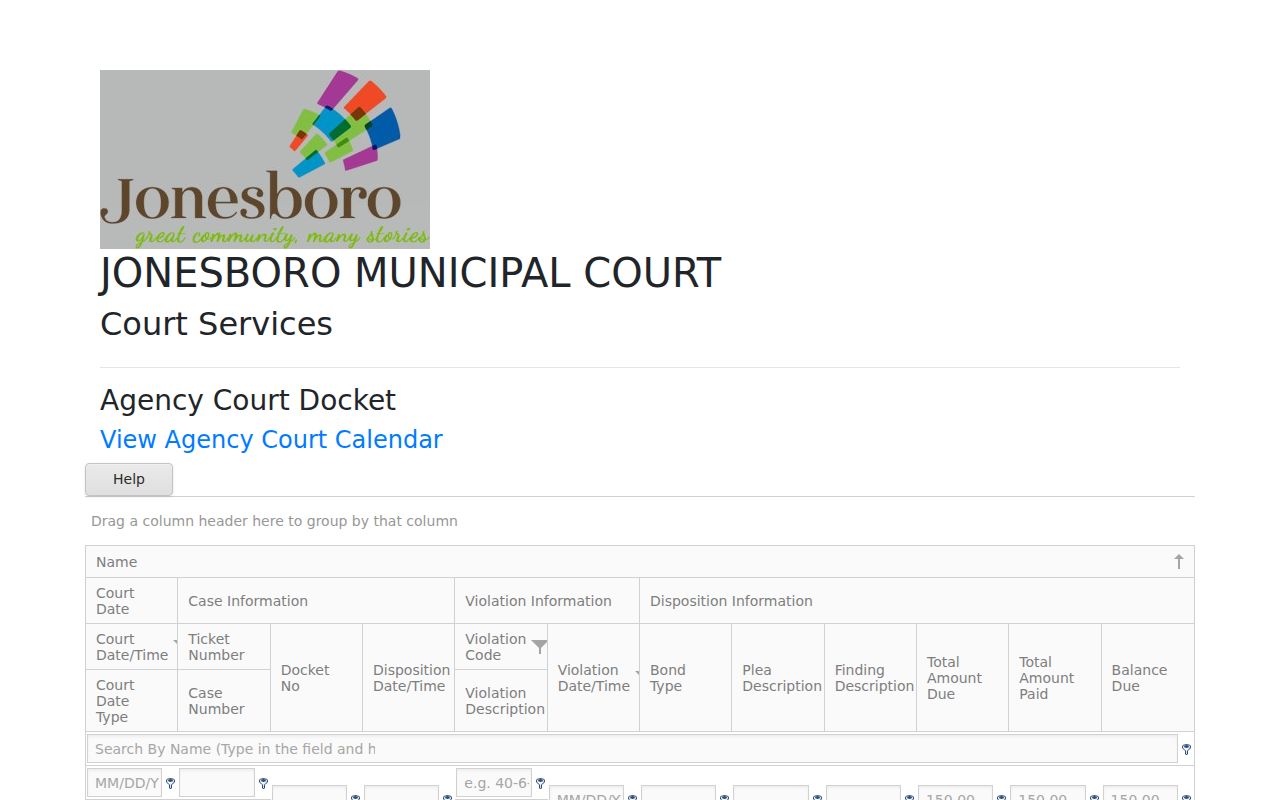Click the Jonesboro city logo image
Viewport: 1280px width, 800px height.
click(265, 159)
